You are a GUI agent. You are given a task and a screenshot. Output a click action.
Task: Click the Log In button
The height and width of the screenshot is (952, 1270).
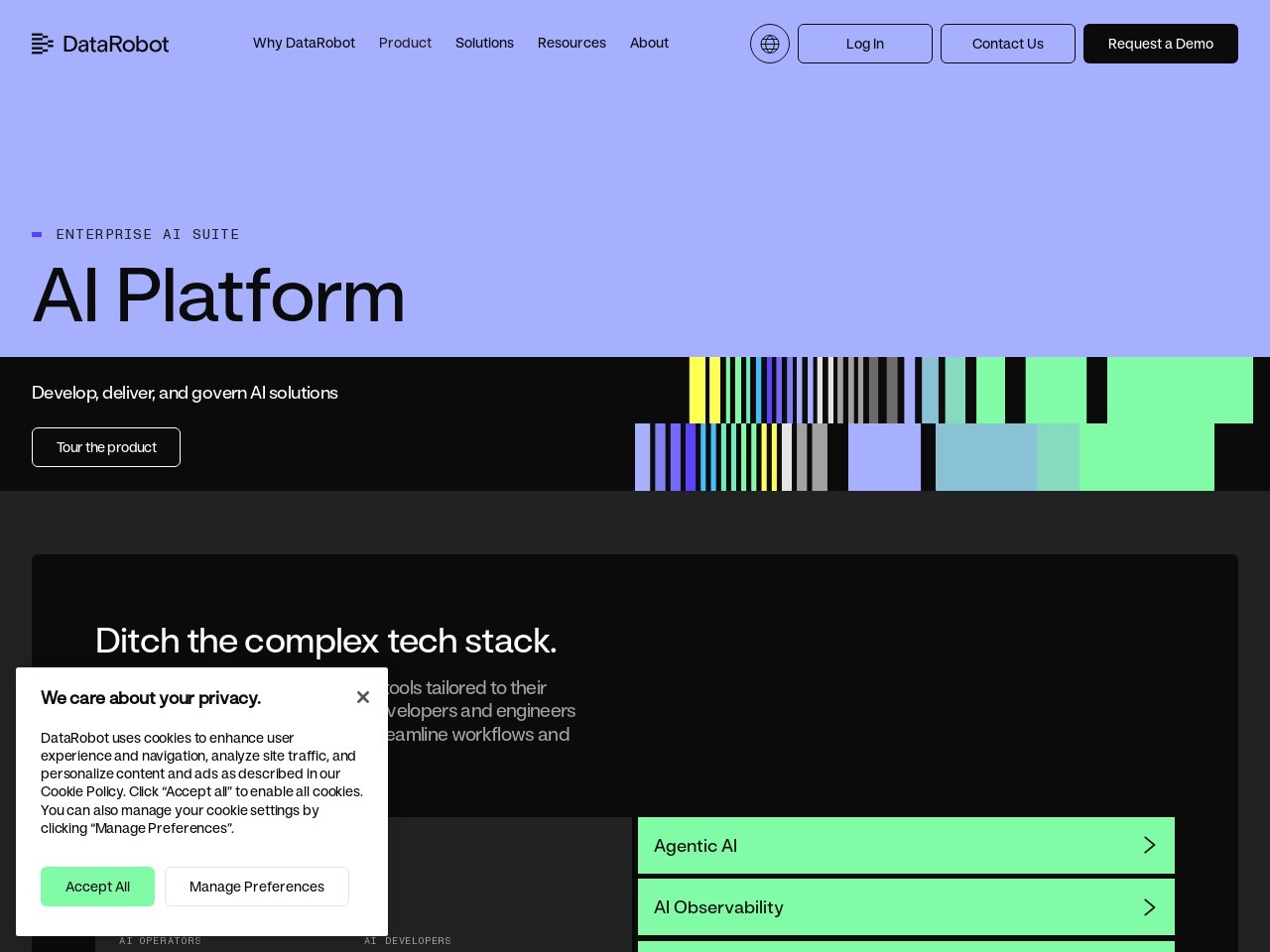[865, 44]
